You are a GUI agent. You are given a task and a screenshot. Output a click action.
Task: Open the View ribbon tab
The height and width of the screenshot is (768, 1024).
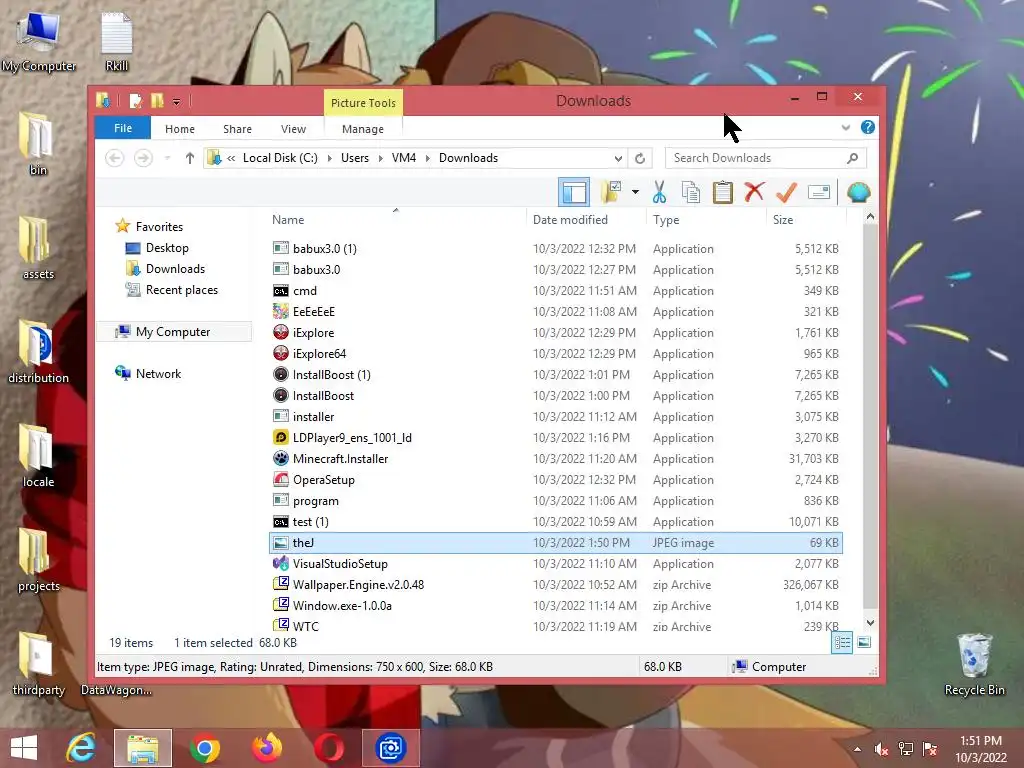pos(293,129)
